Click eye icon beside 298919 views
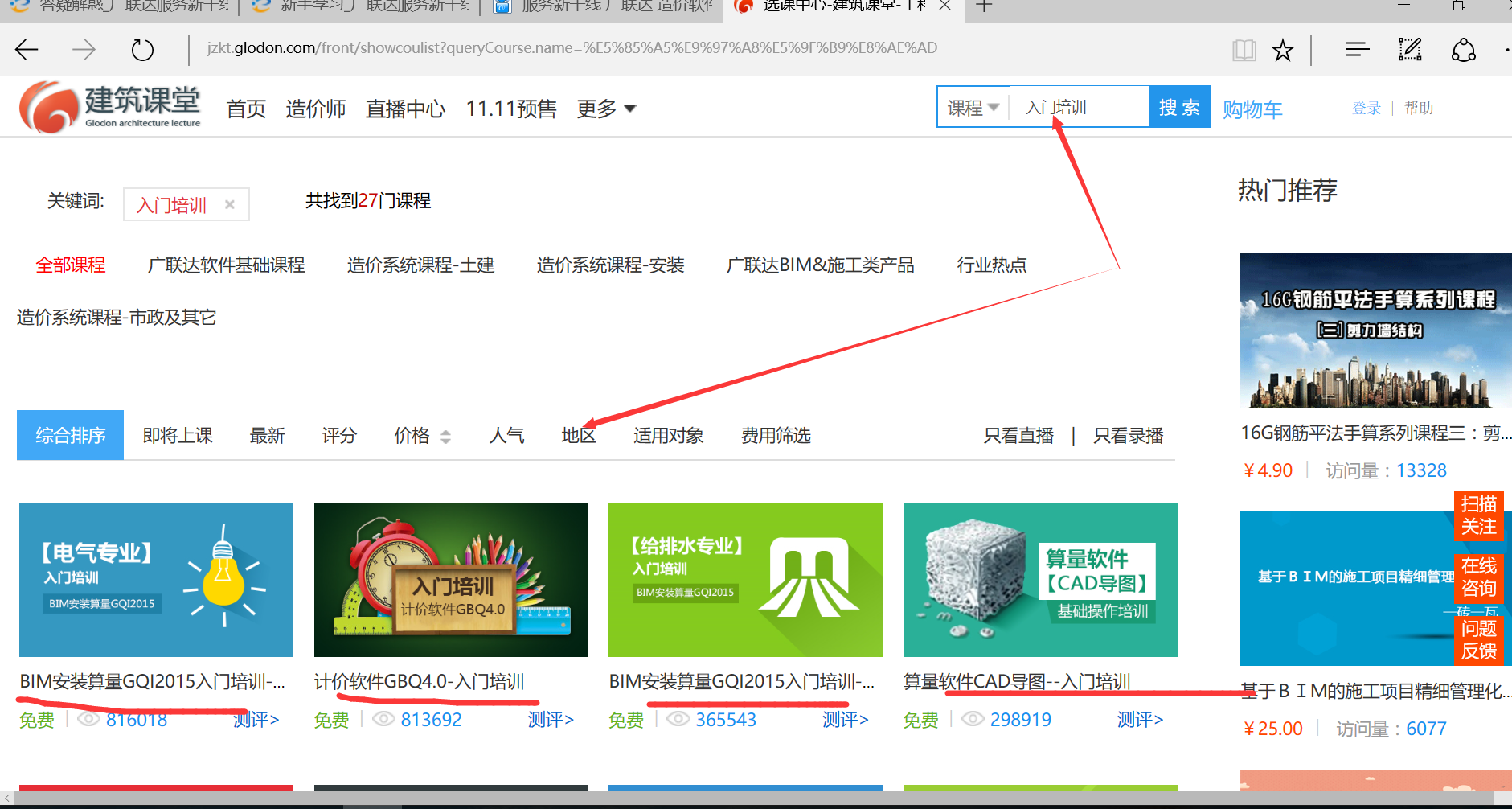Viewport: 1512px width, 809px height. (973, 719)
